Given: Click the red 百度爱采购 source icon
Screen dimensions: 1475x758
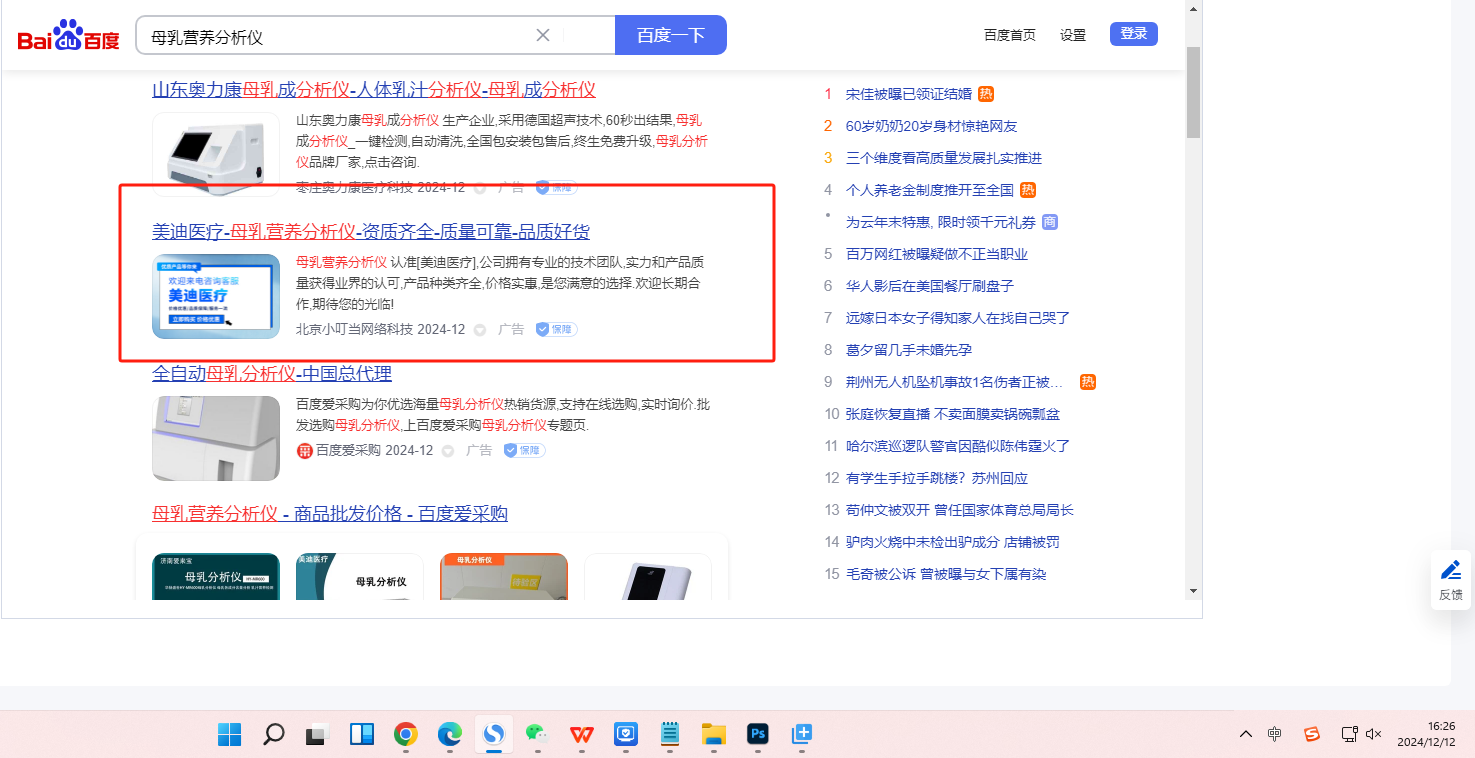Looking at the screenshot, I should (x=305, y=451).
